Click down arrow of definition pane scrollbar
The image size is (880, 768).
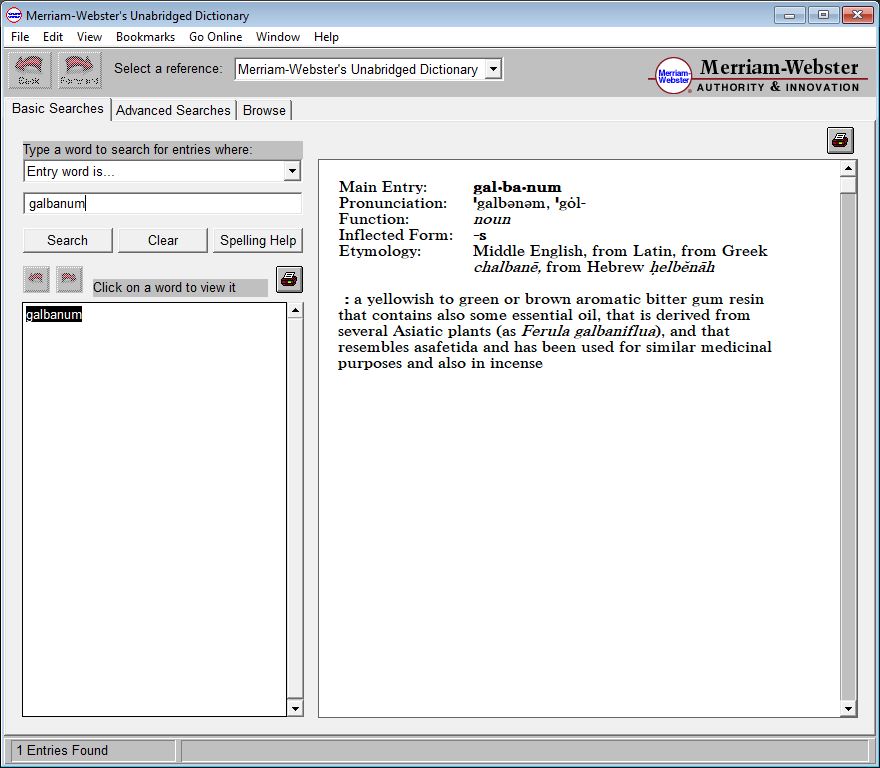pyautogui.click(x=848, y=709)
